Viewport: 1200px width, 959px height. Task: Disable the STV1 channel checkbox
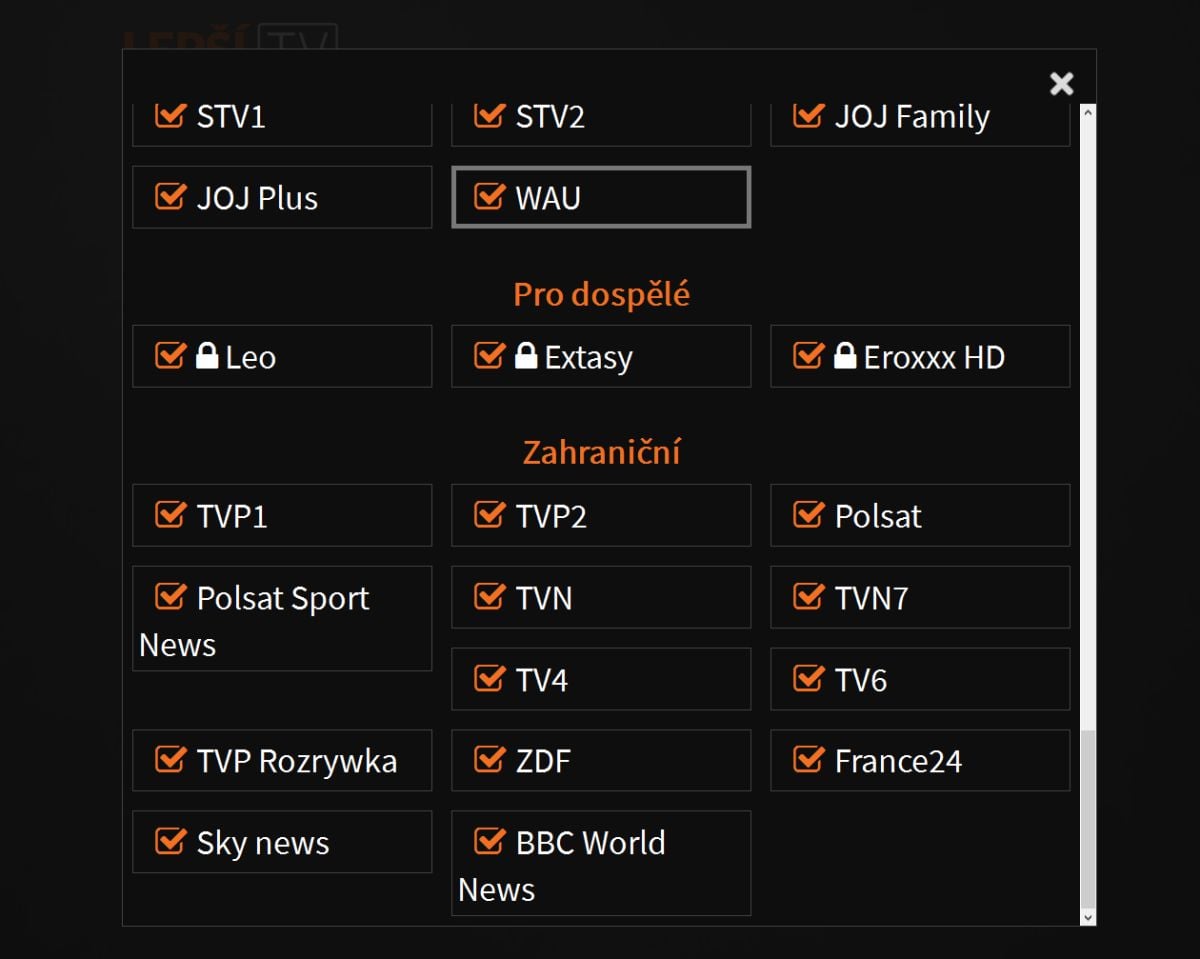pyautogui.click(x=170, y=115)
